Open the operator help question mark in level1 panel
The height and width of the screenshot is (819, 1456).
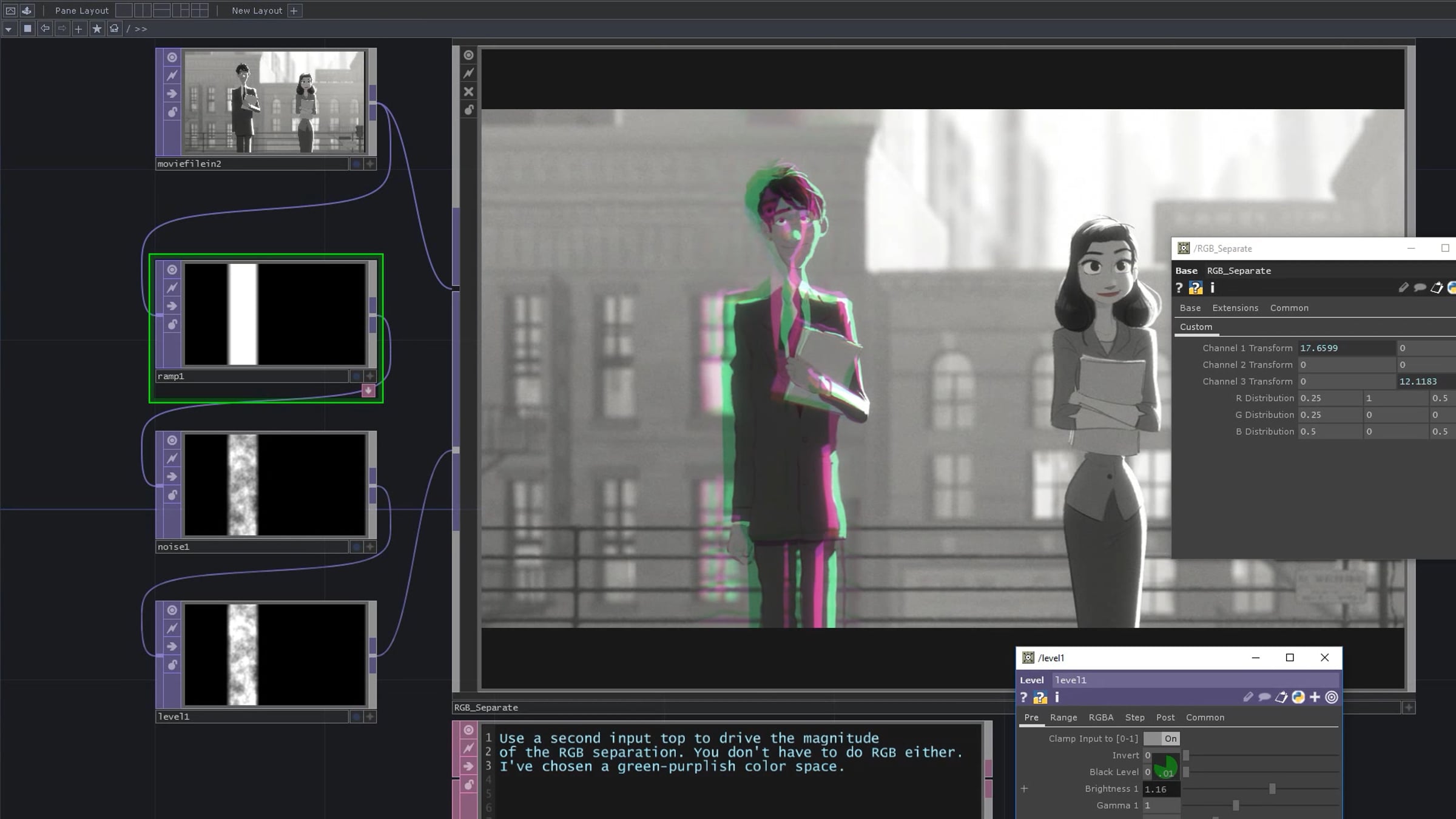click(1023, 698)
